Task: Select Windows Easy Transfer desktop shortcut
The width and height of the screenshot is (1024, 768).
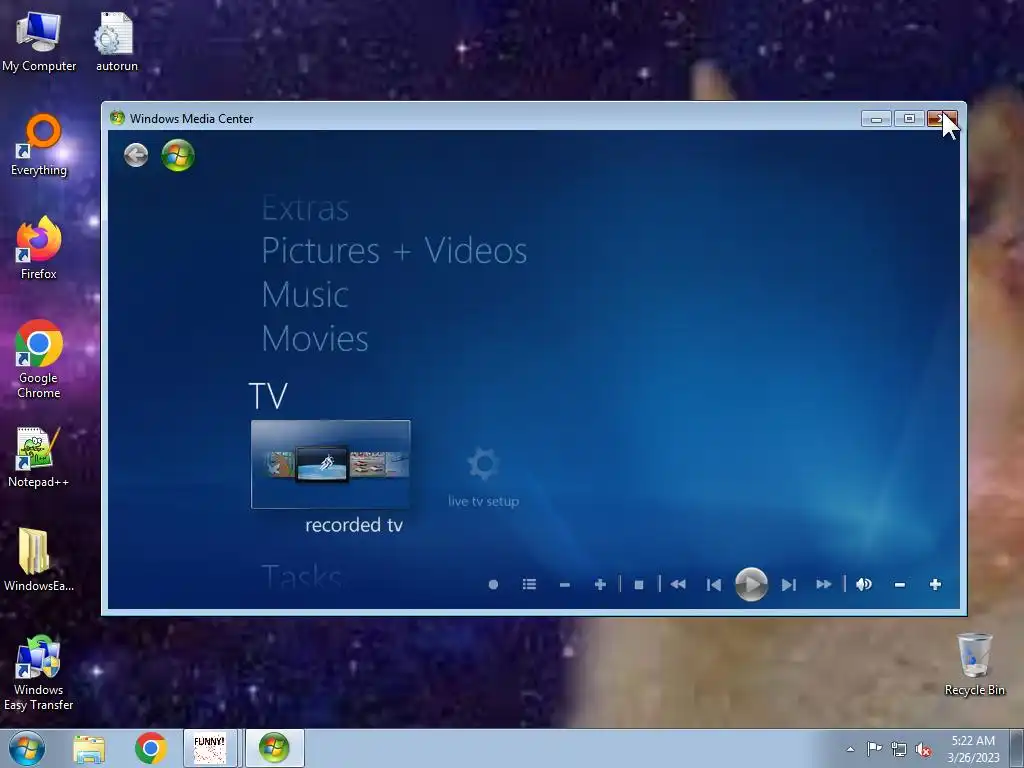Action: [x=39, y=673]
